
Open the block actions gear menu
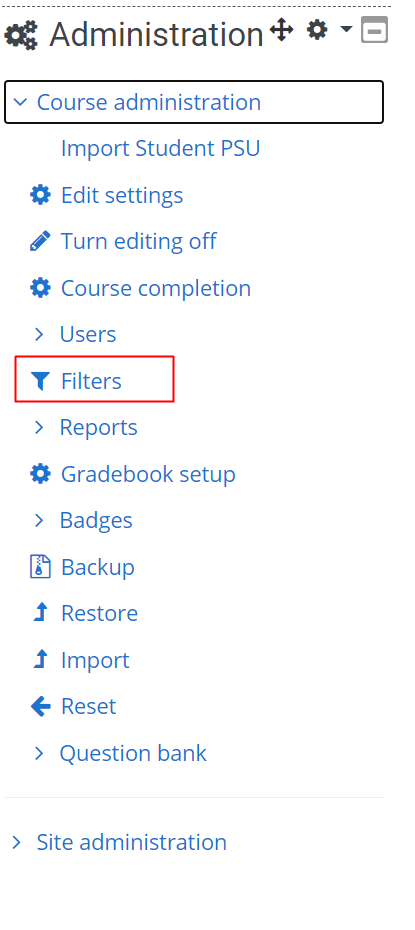[x=328, y=30]
